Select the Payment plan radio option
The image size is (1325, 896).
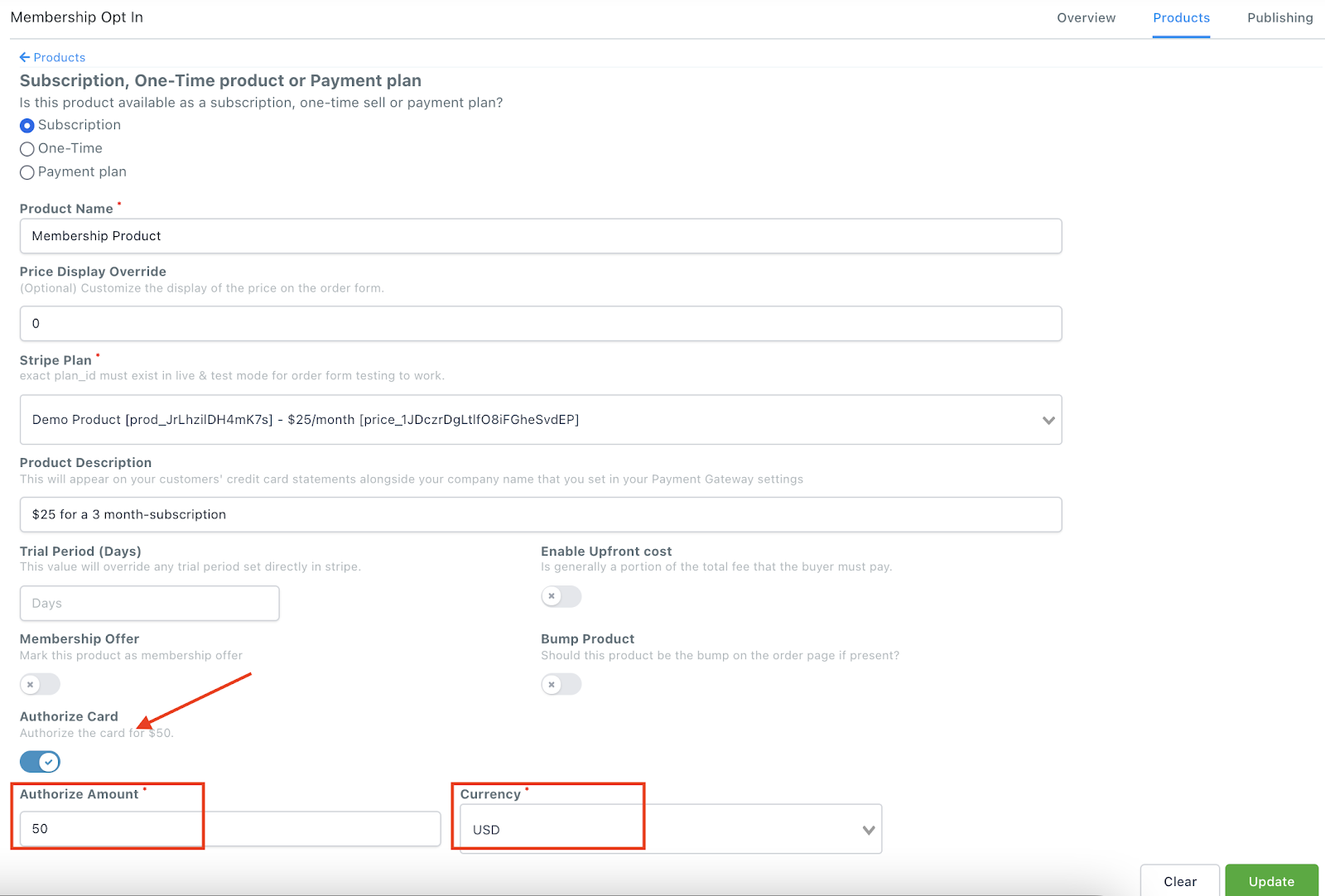point(27,172)
